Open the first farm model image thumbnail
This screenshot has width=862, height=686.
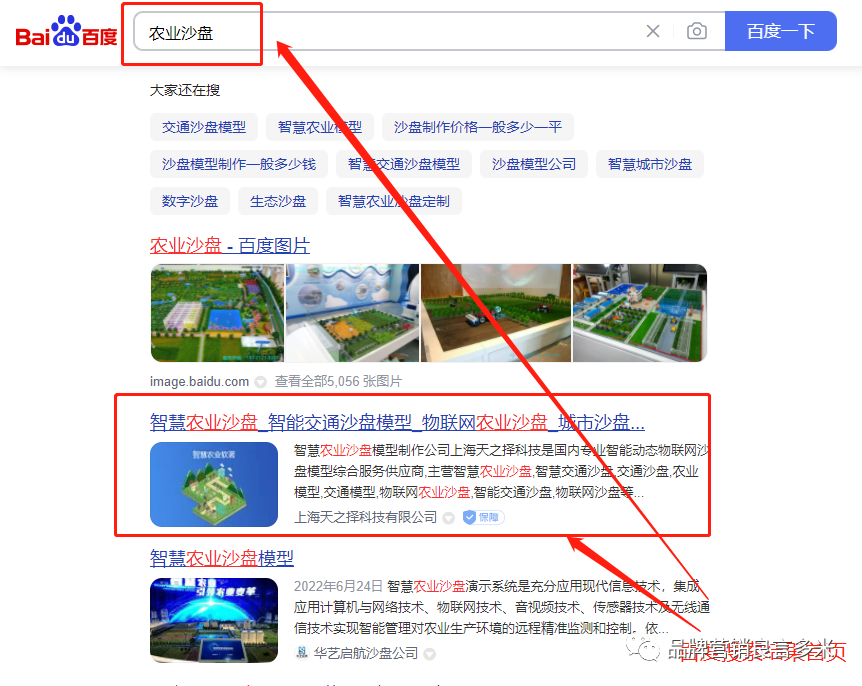coord(217,313)
